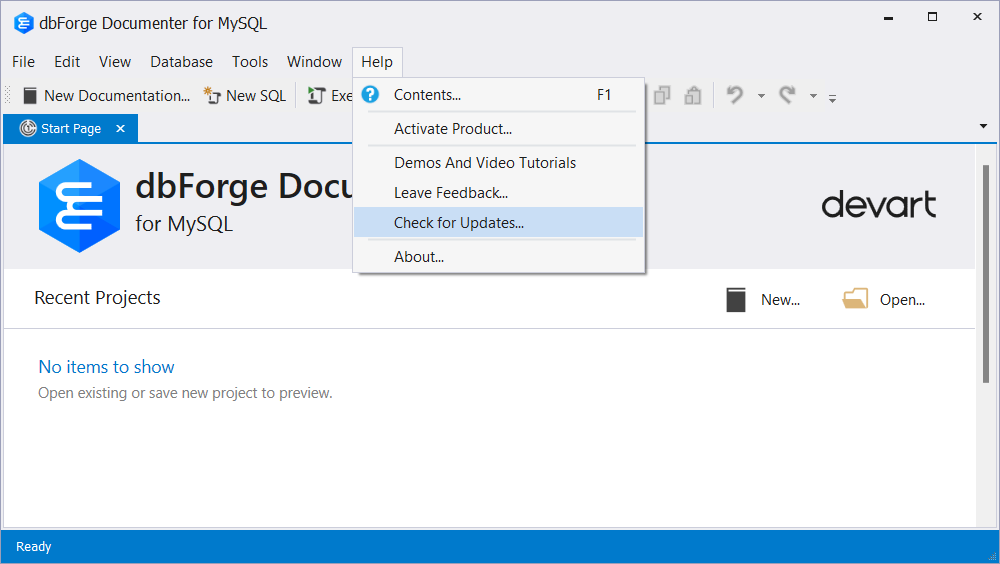Close the Start Page tab
Image resolution: width=1000 pixels, height=564 pixels.
pyautogui.click(x=121, y=128)
